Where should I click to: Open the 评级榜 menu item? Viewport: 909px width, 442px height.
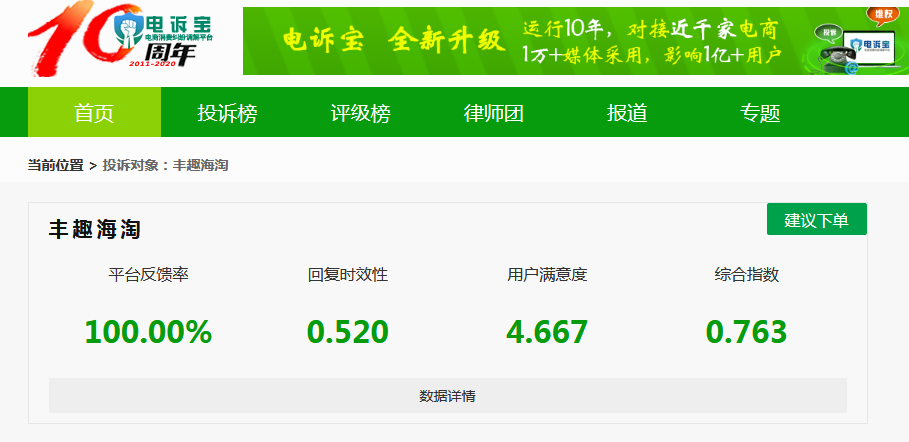pos(361,113)
